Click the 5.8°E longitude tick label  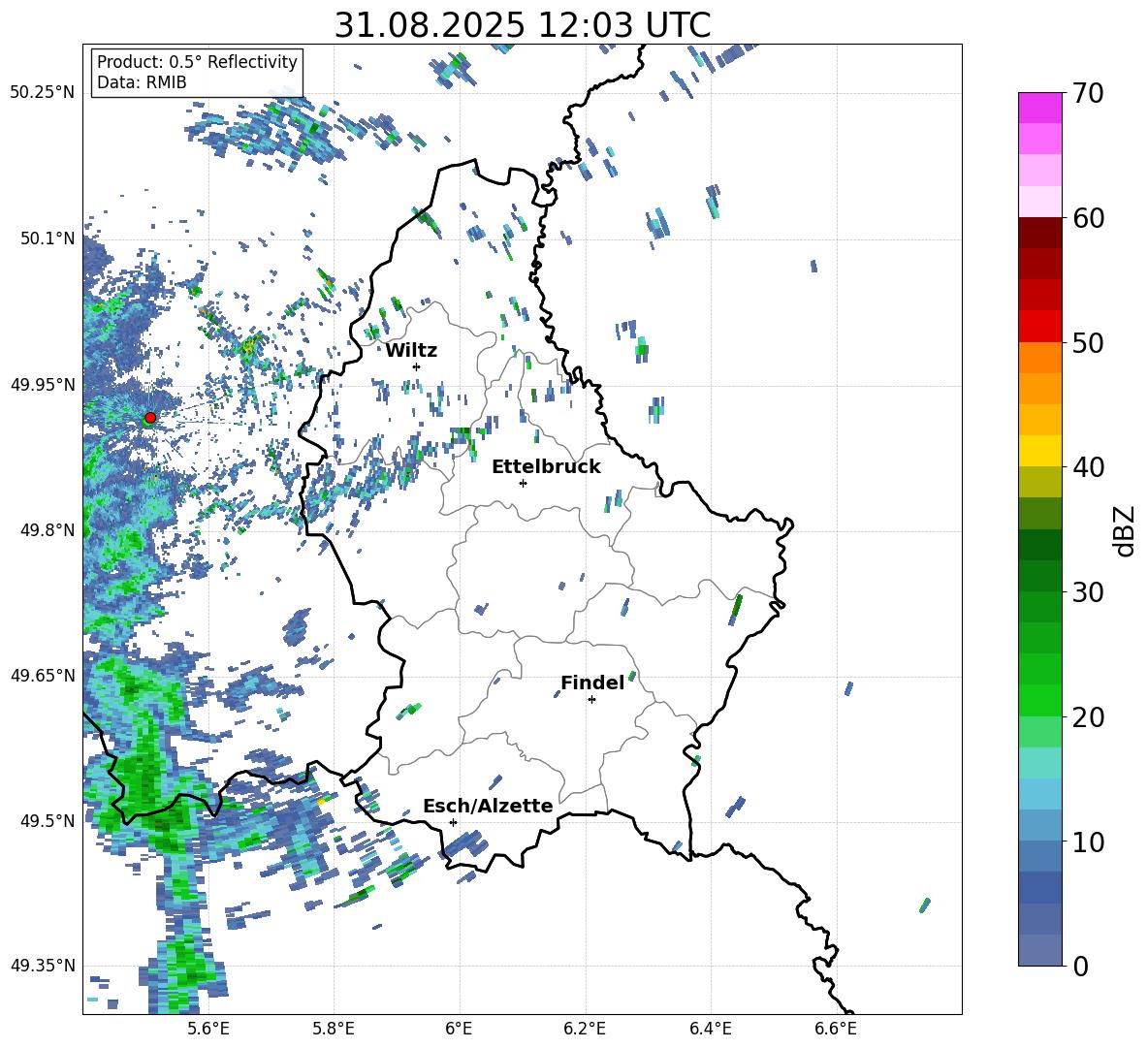(x=334, y=1029)
